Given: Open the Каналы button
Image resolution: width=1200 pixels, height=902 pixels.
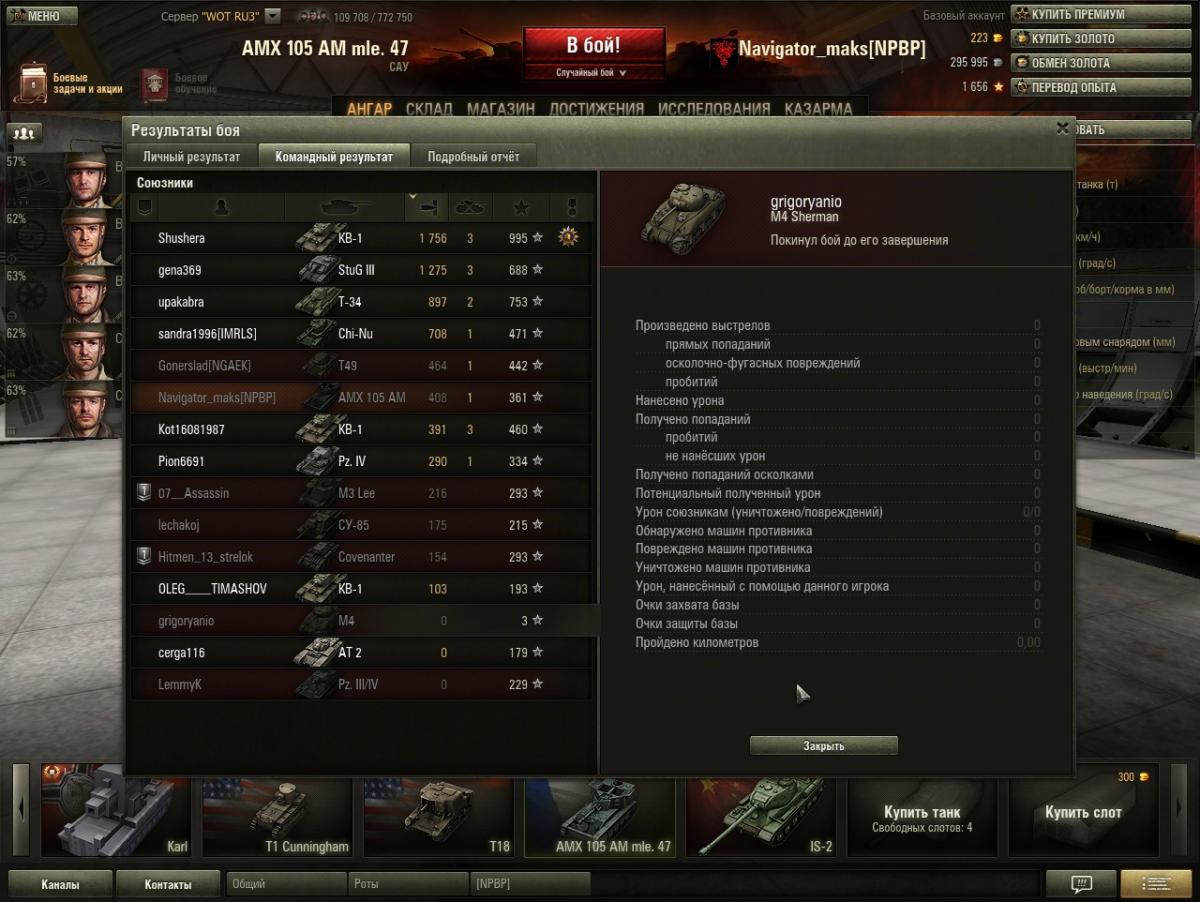Looking at the screenshot, I should tap(60, 884).
